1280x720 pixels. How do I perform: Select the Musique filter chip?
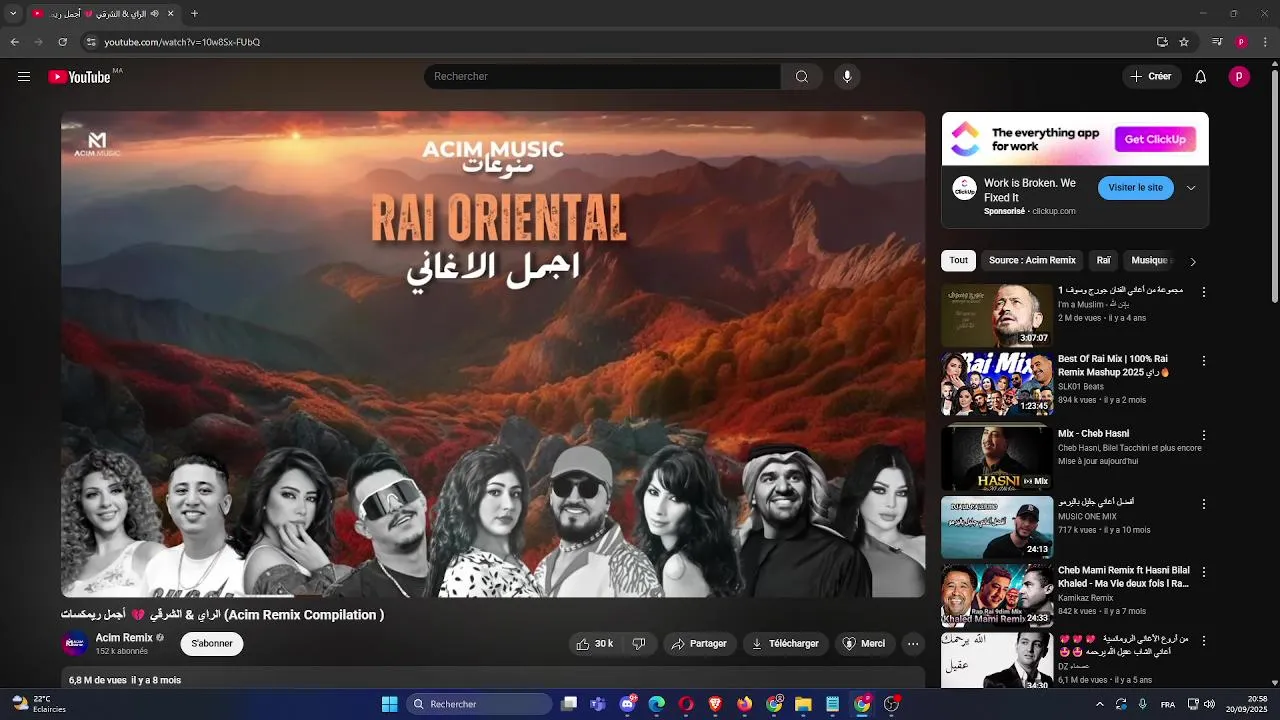click(1150, 261)
